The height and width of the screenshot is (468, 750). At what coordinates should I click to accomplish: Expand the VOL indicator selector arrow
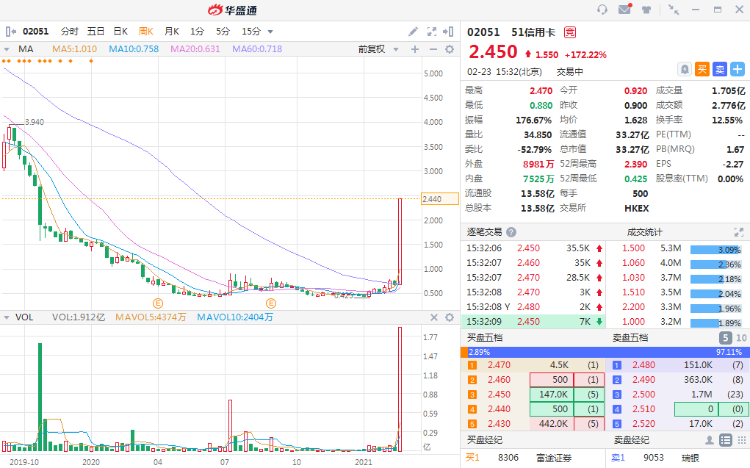pos(7,317)
